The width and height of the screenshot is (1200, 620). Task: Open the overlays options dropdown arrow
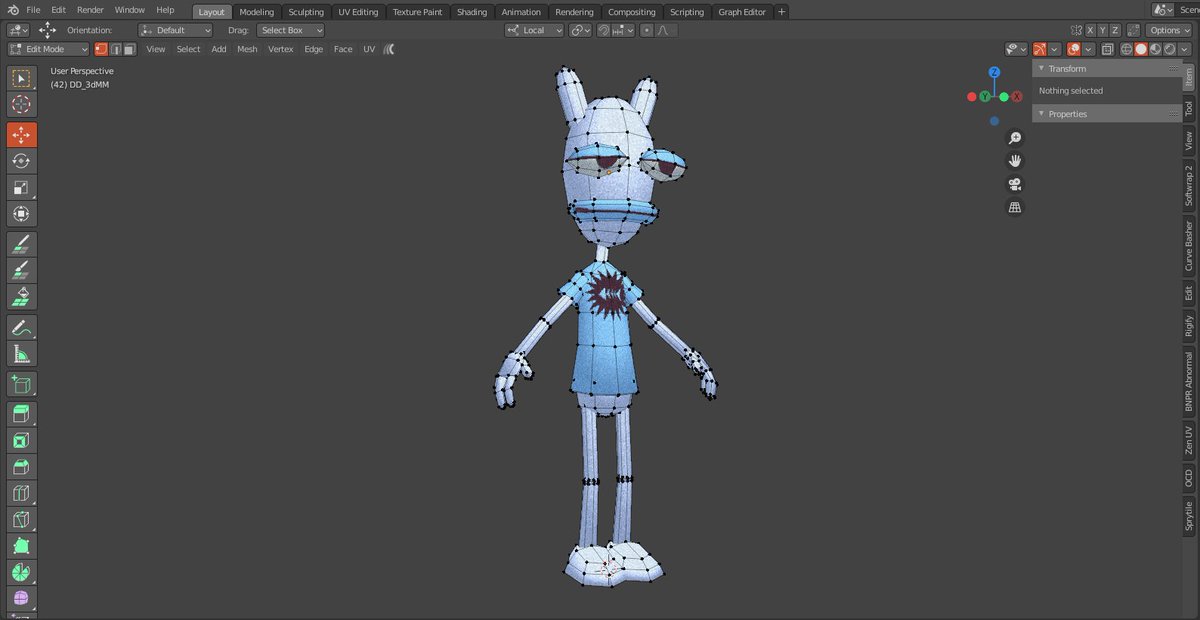pyautogui.click(x=1088, y=49)
